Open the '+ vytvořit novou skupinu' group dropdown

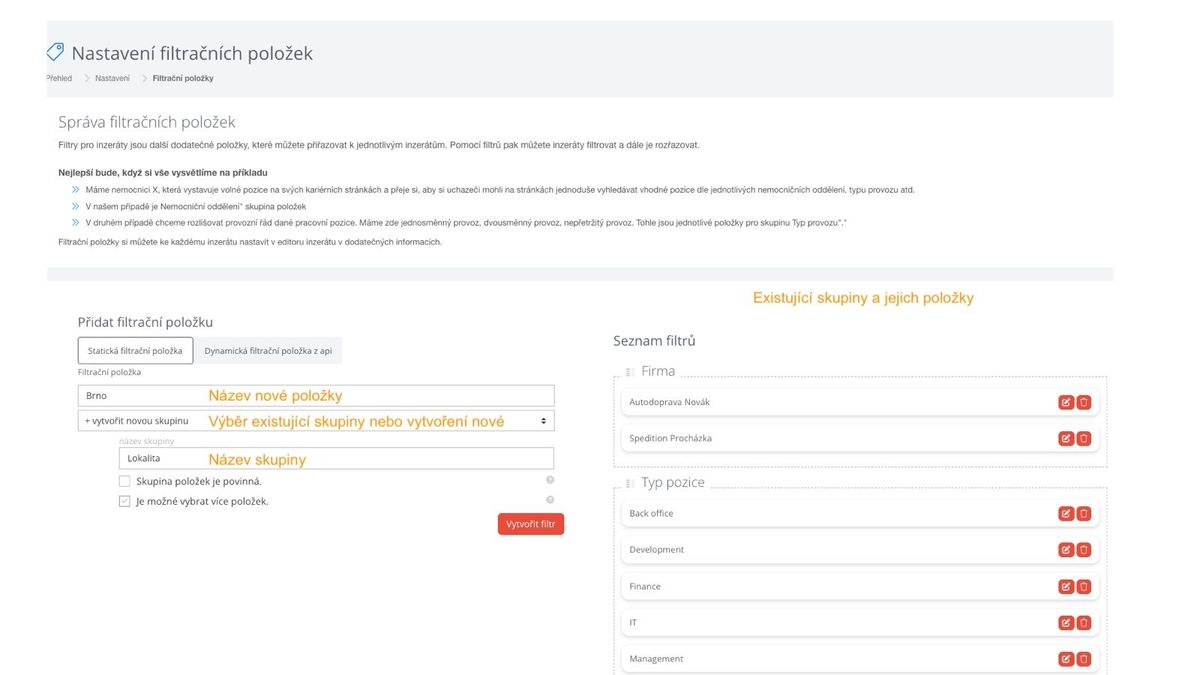click(x=316, y=421)
